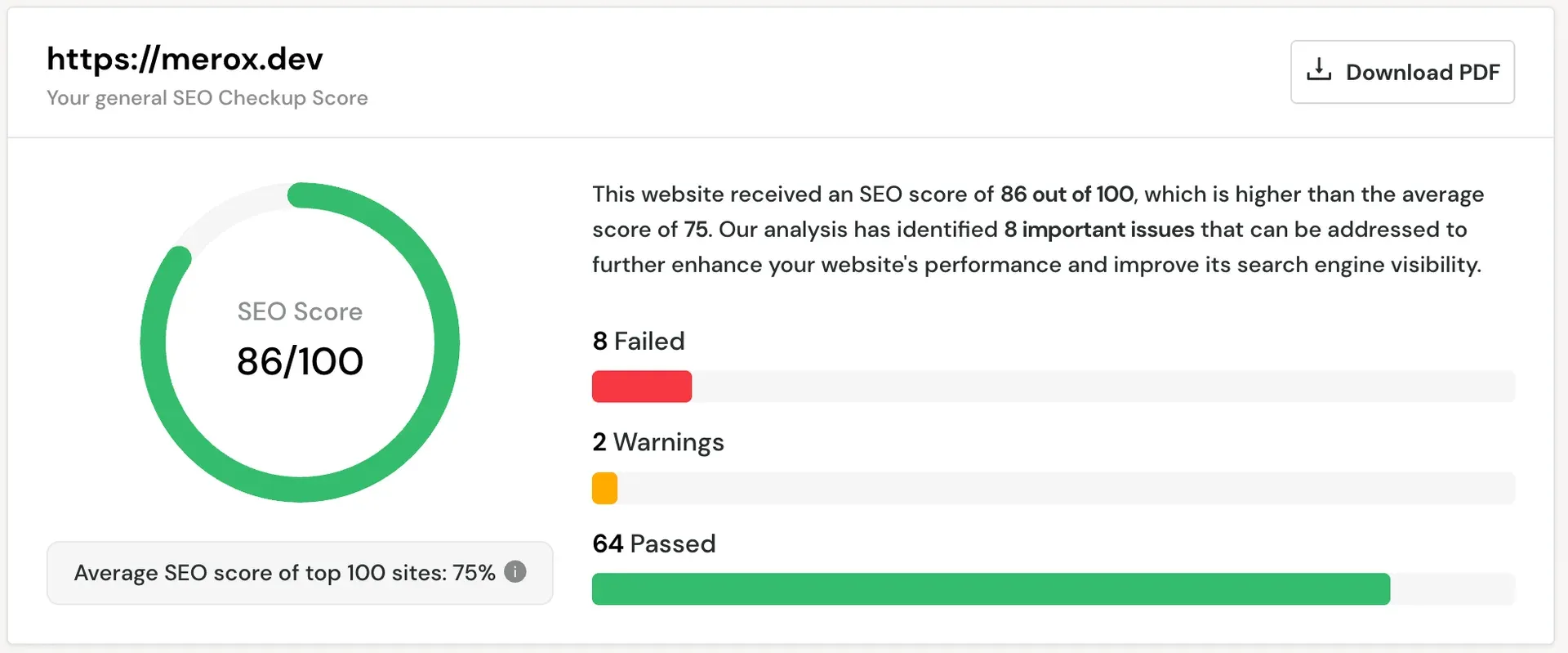This screenshot has width=1568, height=653.
Task: Click the 64 Passed label
Action: 653,543
